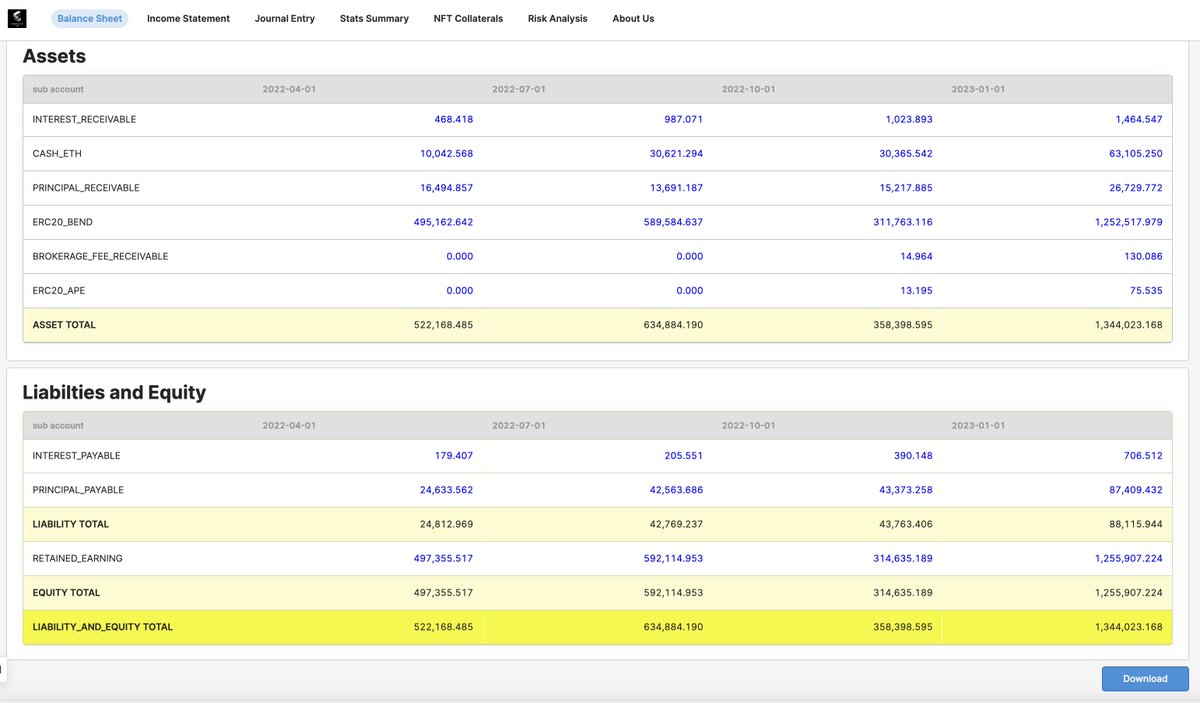
Task: Click RETAINED_EARNING sub account label
Action: point(77,558)
